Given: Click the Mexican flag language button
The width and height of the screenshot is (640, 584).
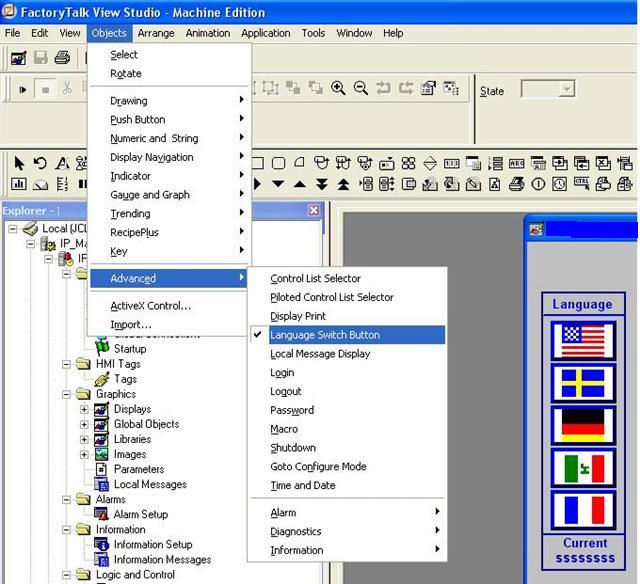Looking at the screenshot, I should pos(583,469).
